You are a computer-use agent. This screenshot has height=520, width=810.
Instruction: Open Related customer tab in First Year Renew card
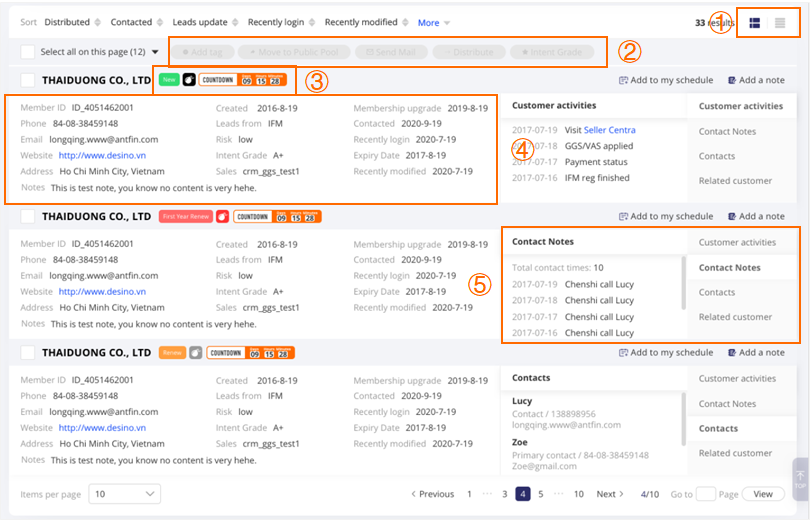click(735, 317)
